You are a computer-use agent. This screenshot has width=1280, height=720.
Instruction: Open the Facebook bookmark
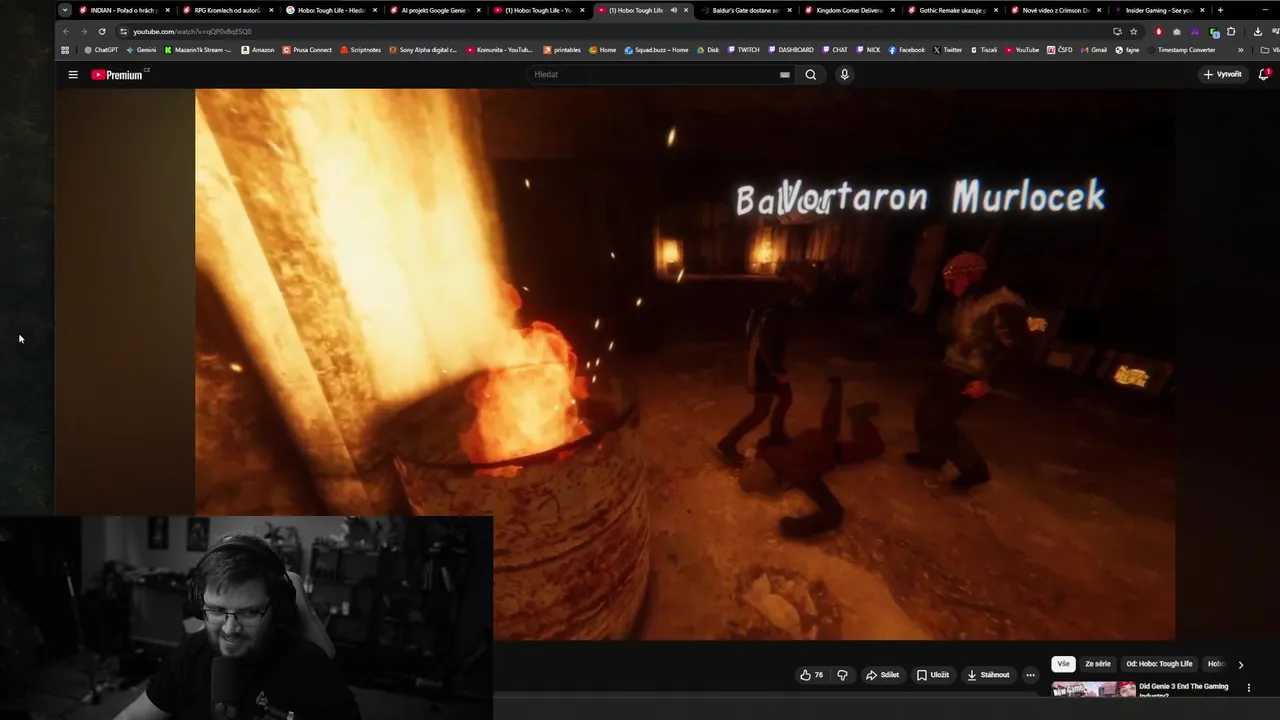pyautogui.click(x=906, y=50)
